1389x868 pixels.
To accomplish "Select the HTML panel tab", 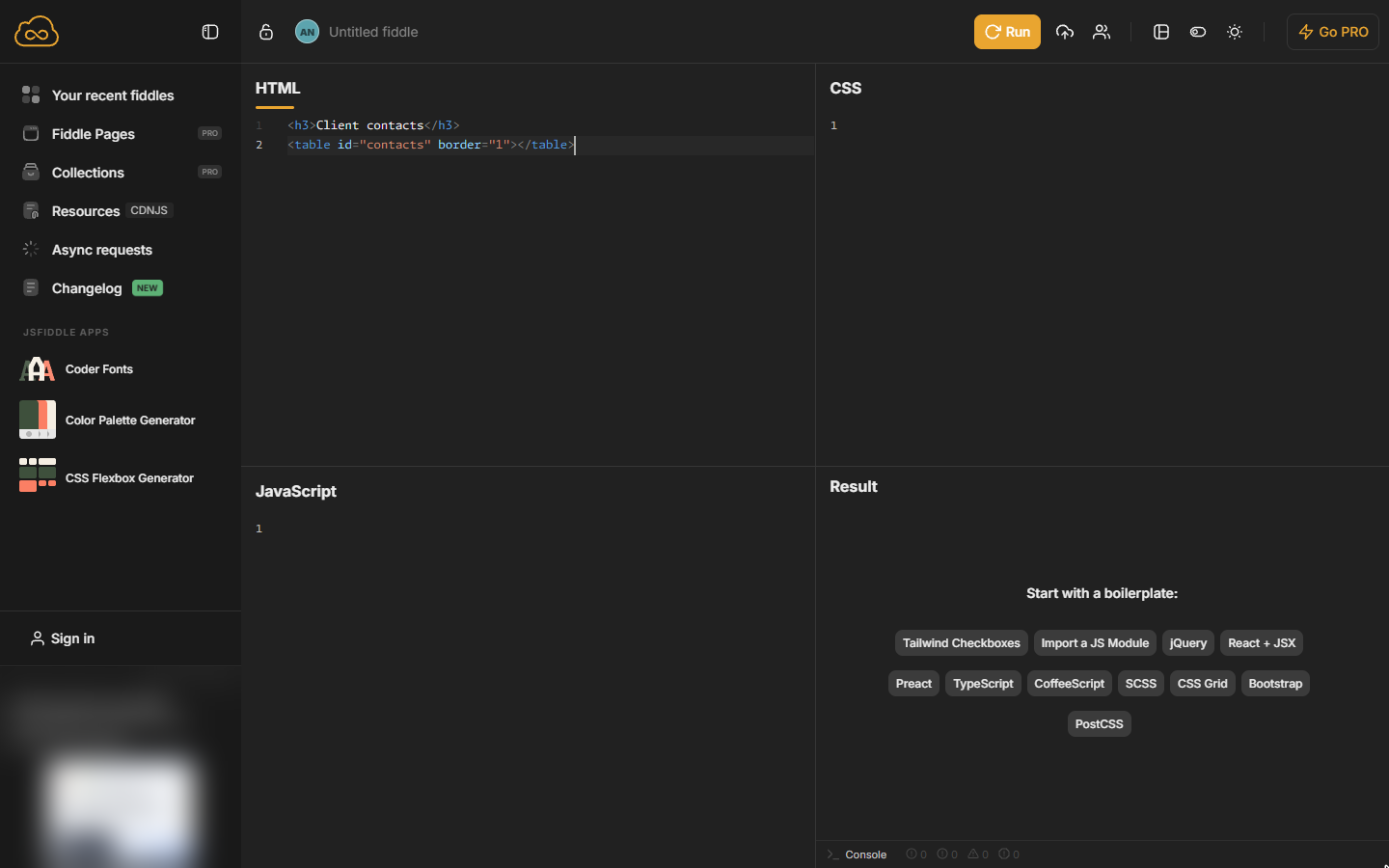I will [x=277, y=88].
